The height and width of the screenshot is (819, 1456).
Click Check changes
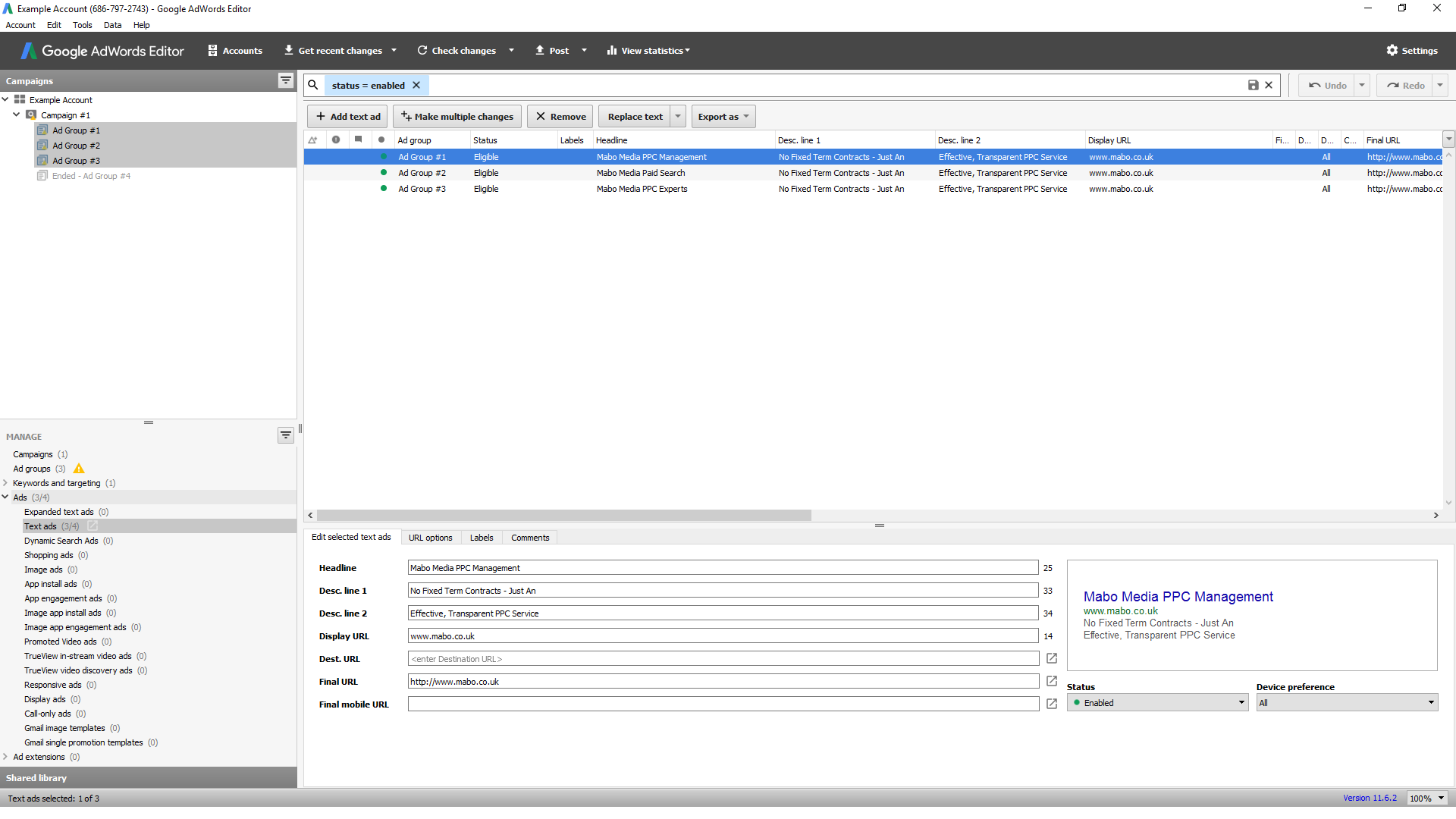tap(457, 51)
